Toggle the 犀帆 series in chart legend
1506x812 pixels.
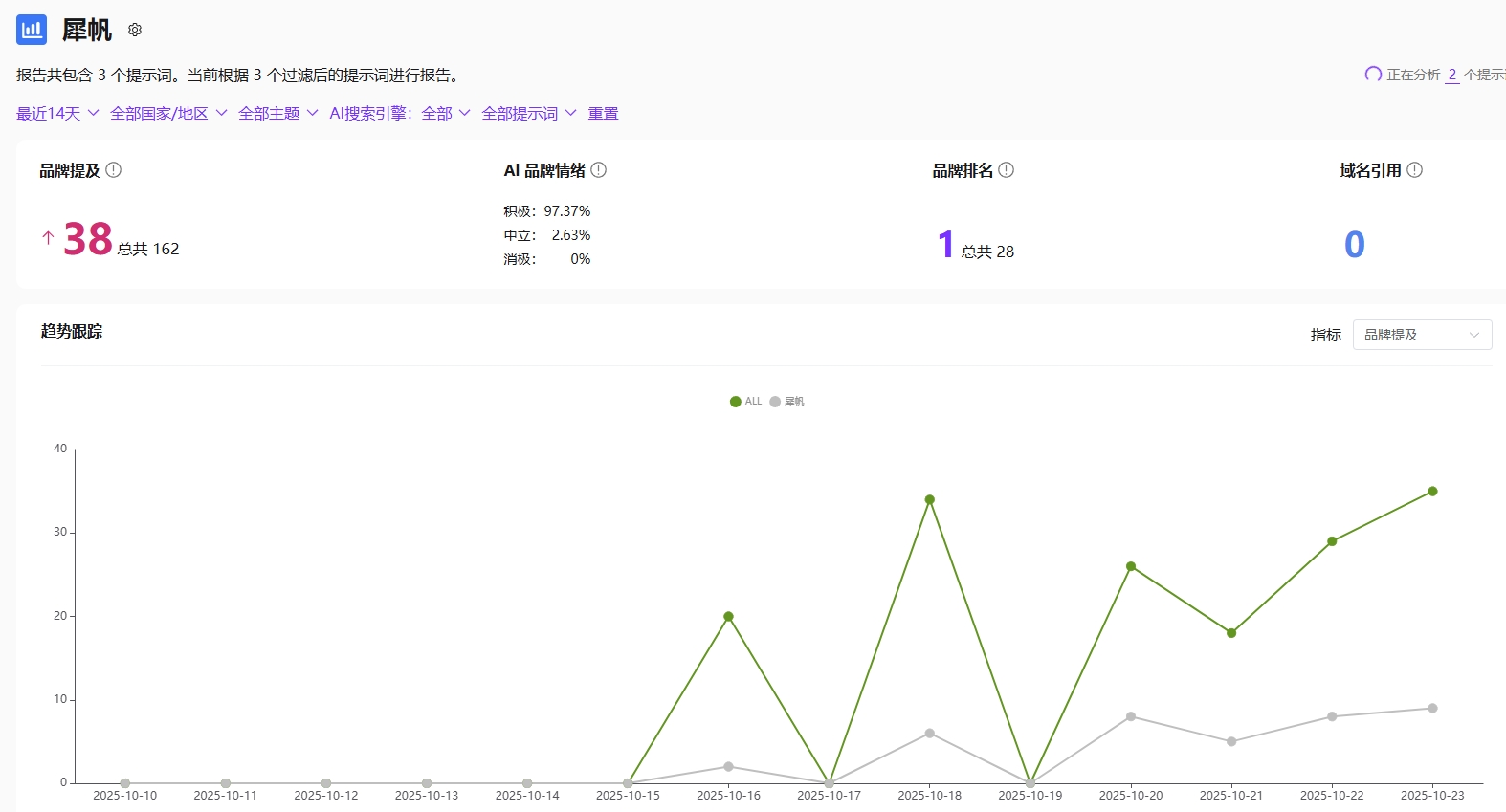tap(786, 402)
